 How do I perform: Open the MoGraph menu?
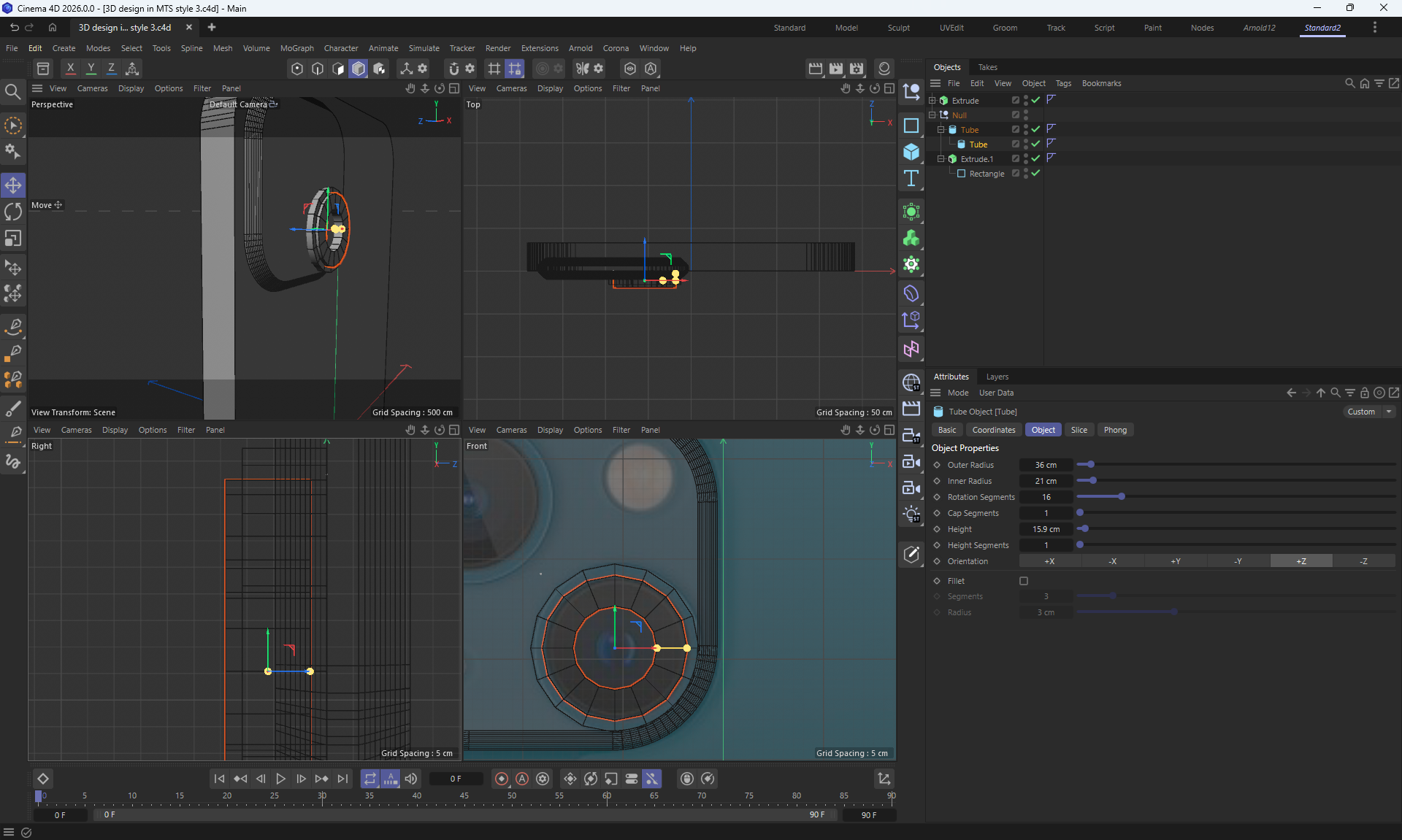point(296,48)
